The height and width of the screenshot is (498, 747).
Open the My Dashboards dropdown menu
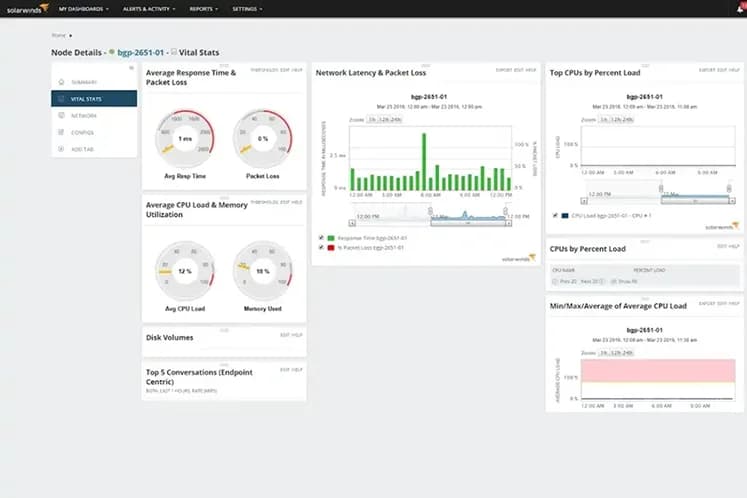[x=84, y=9]
